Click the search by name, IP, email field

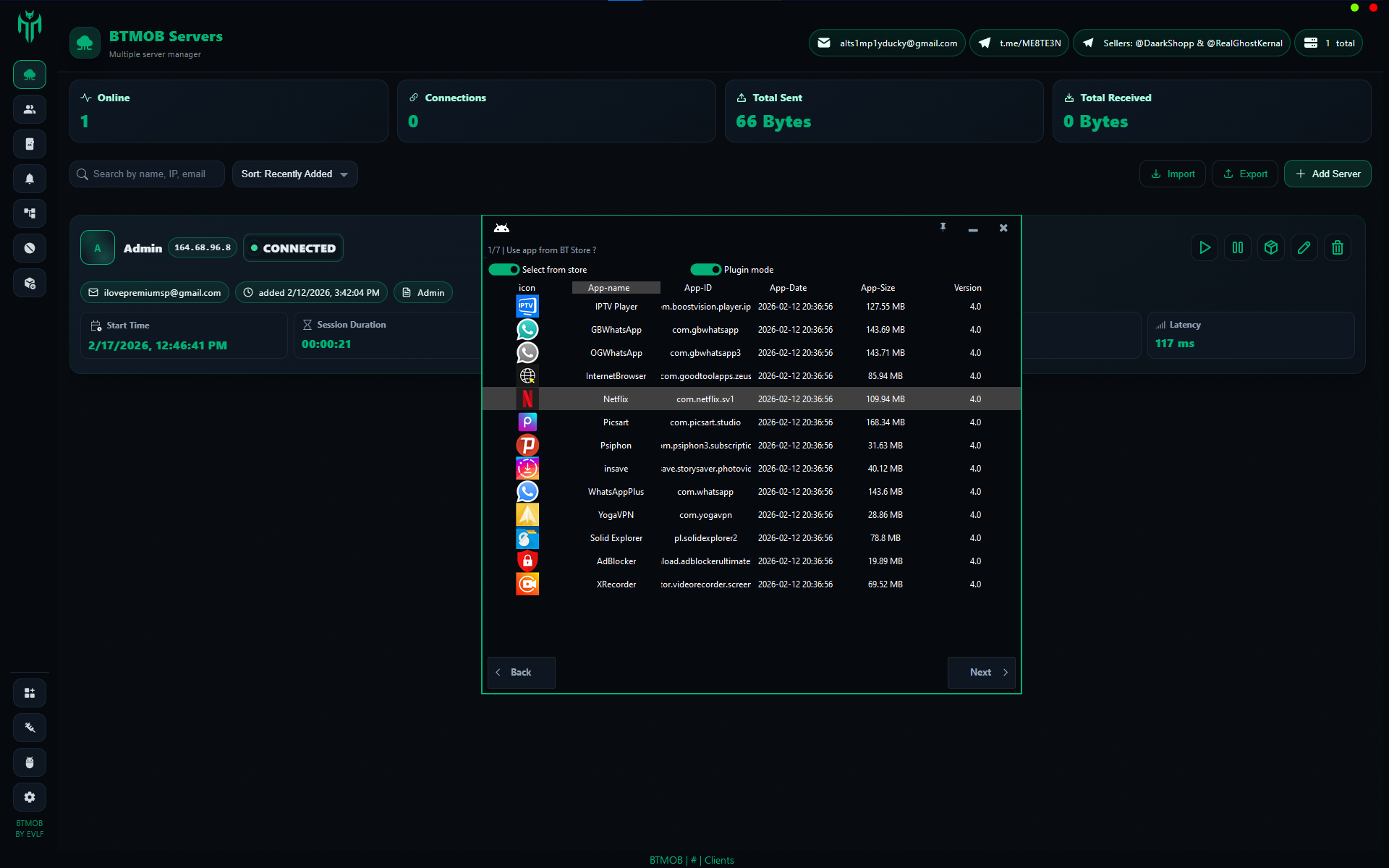148,174
